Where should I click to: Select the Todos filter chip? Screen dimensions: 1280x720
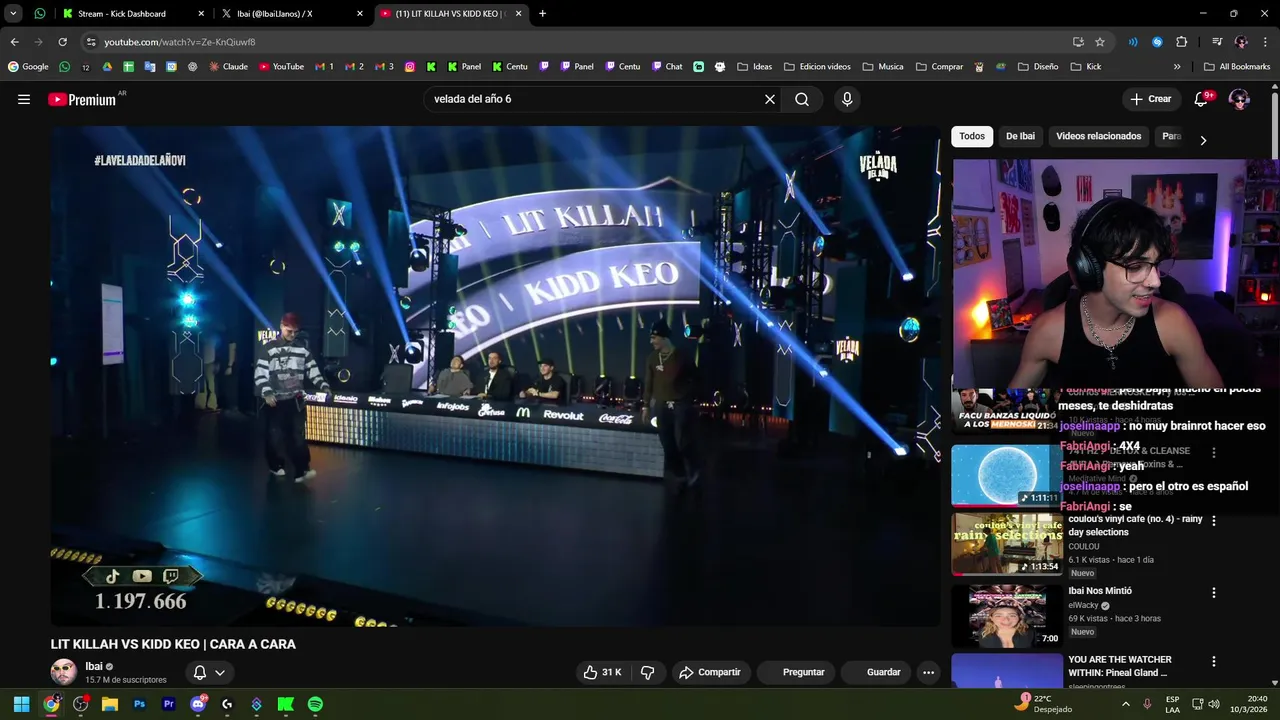972,136
